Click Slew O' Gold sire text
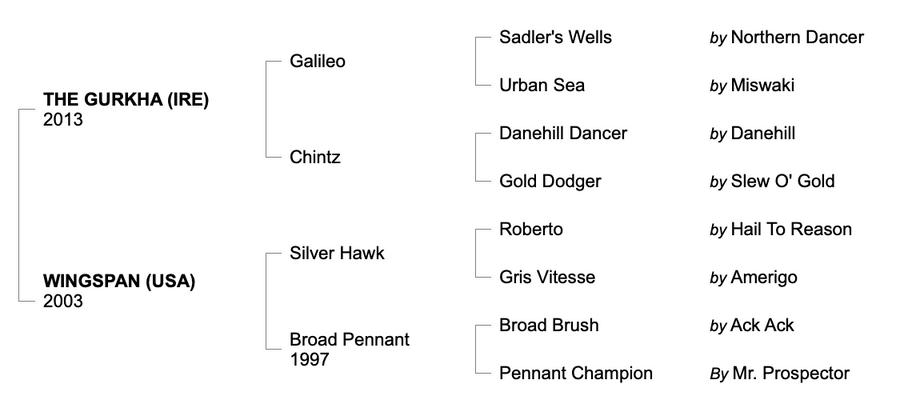 [x=782, y=181]
